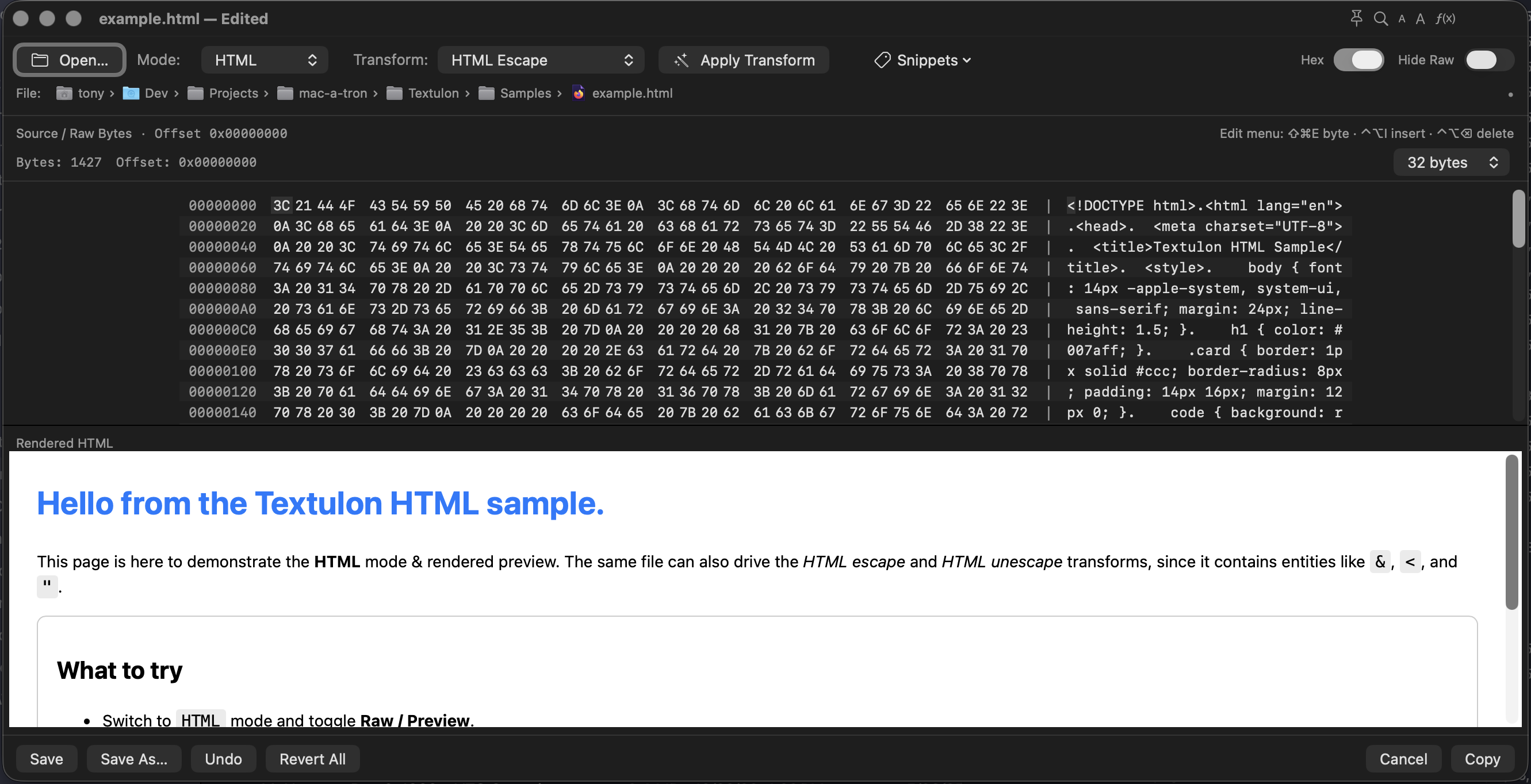This screenshot has height=784, width=1531.
Task: Click the mac-a-tron path segment label
Action: coord(333,93)
